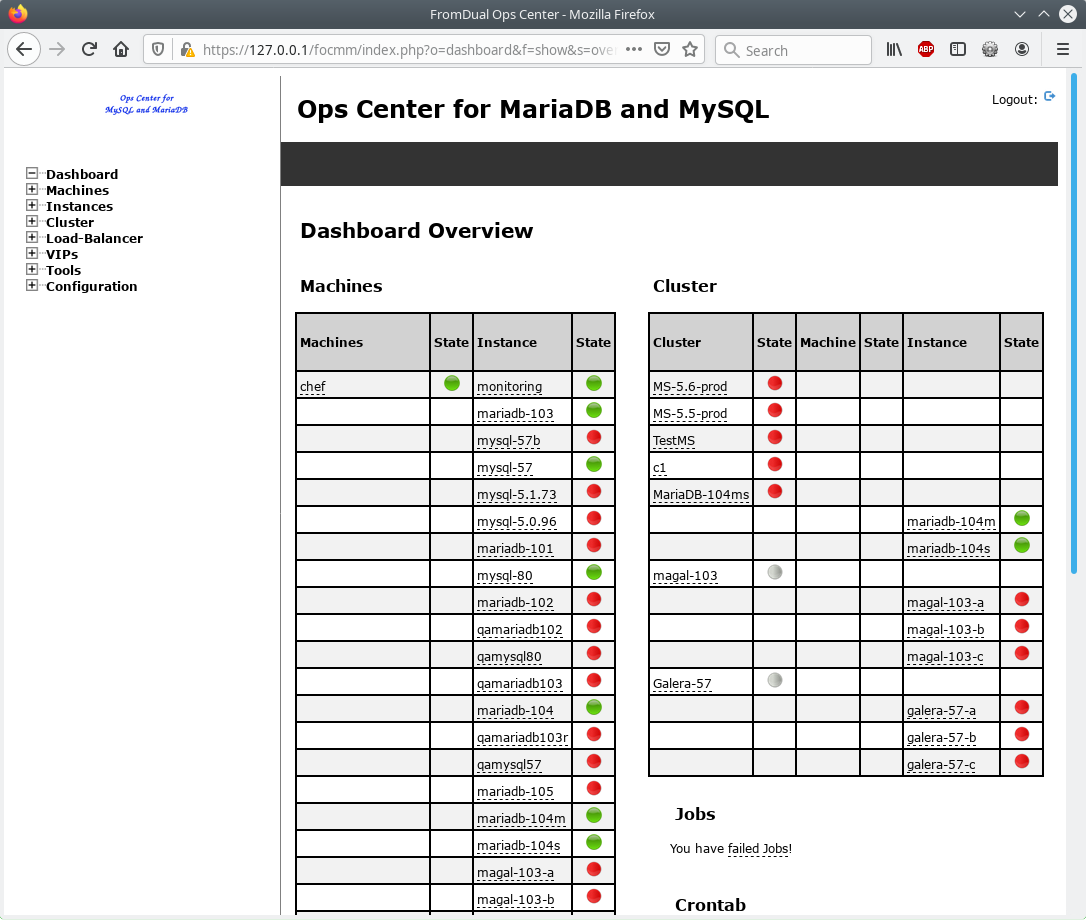Open the Firefox account icon
Screen dimensions: 1086x920
click(x=1022, y=49)
